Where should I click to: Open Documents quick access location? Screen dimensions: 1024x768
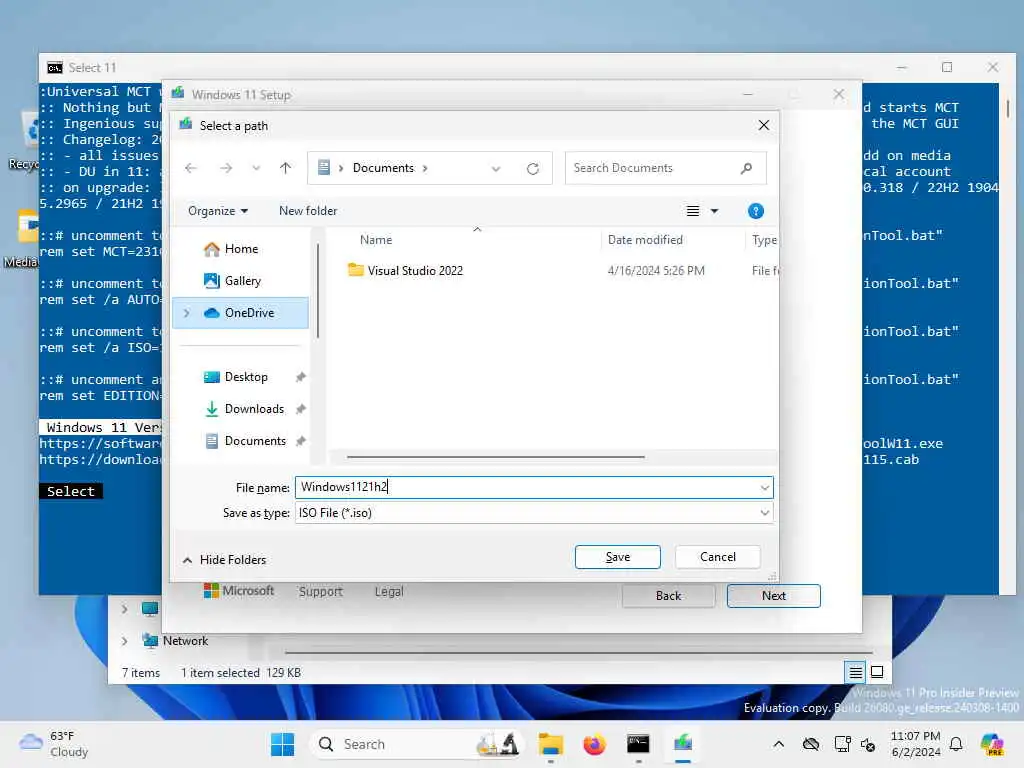pos(255,441)
